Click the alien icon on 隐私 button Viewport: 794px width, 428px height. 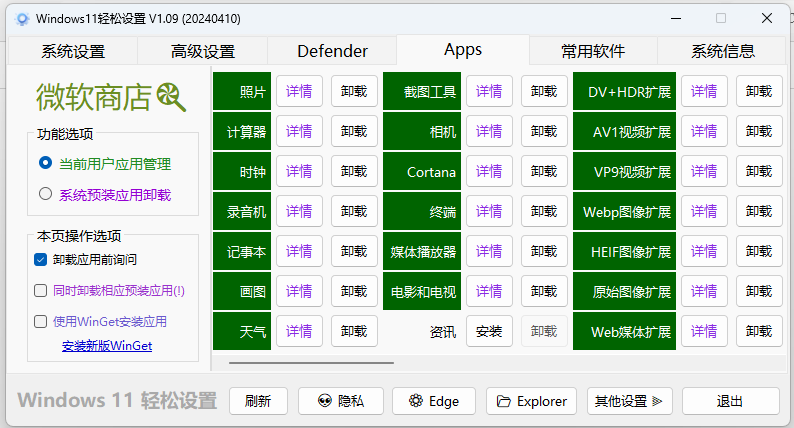(x=324, y=401)
